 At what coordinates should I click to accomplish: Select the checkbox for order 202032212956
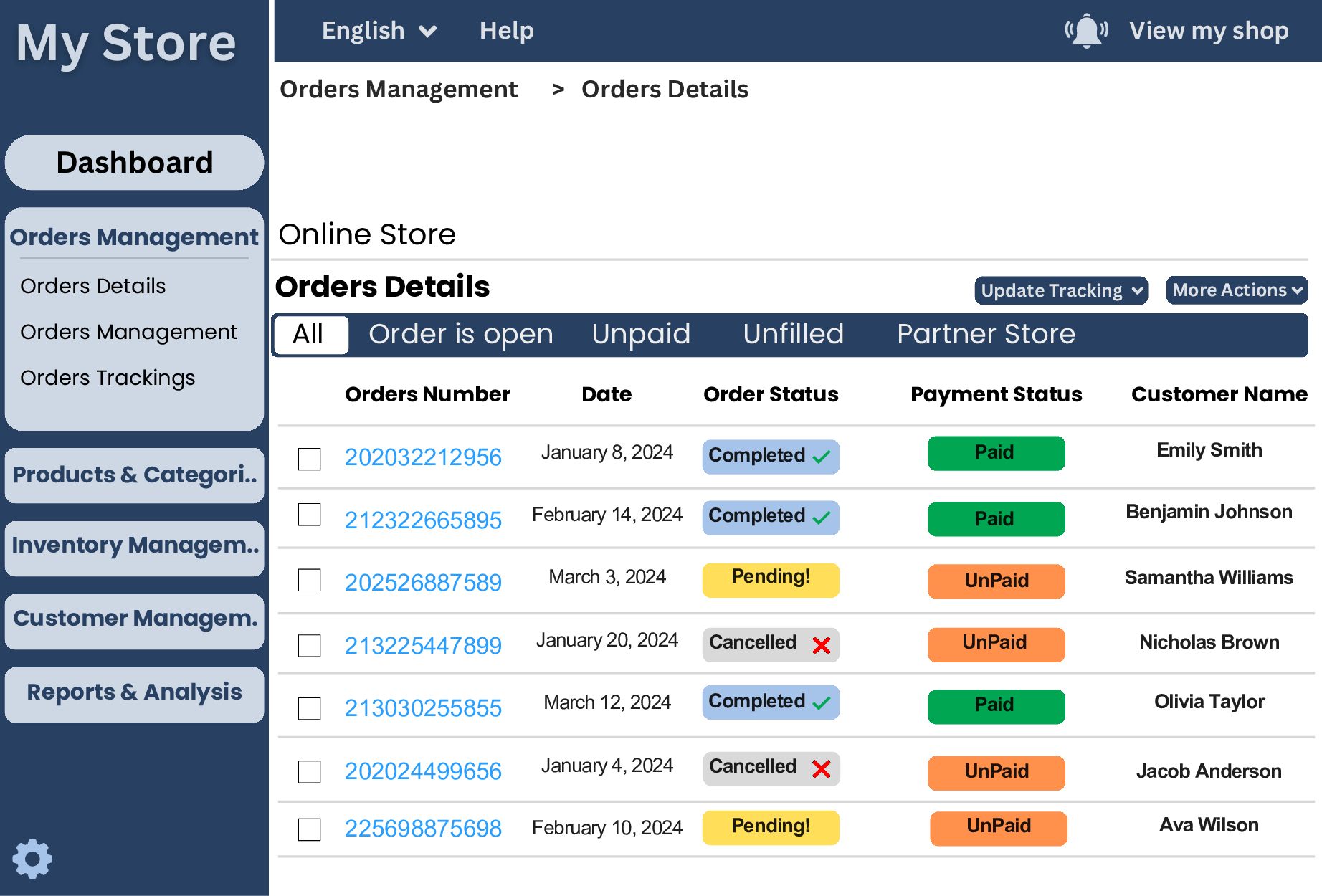308,459
